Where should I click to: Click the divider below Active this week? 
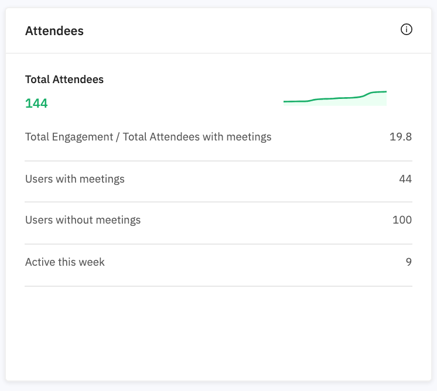[x=218, y=286]
